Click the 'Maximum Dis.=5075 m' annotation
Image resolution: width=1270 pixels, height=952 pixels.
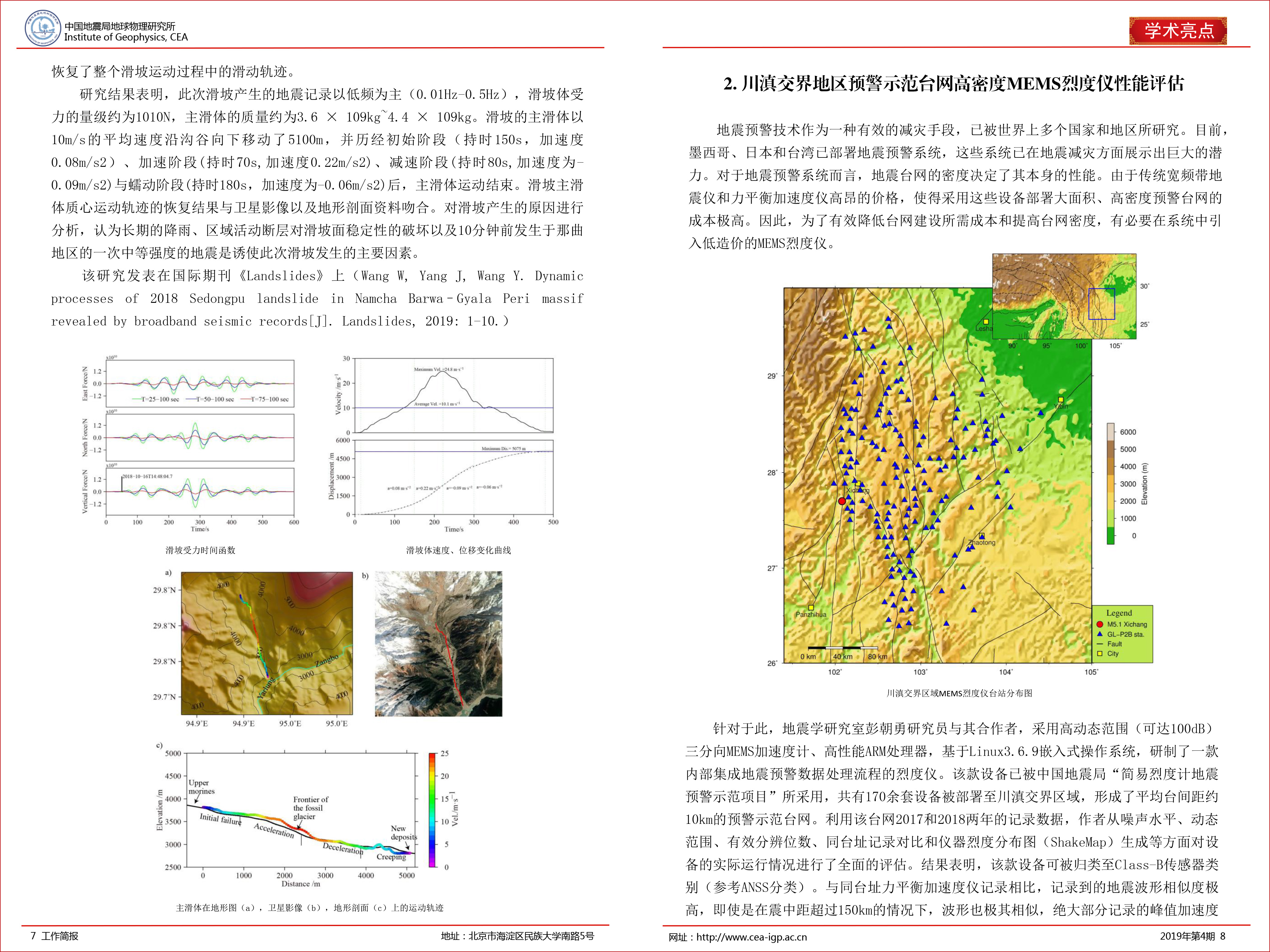coord(503,448)
